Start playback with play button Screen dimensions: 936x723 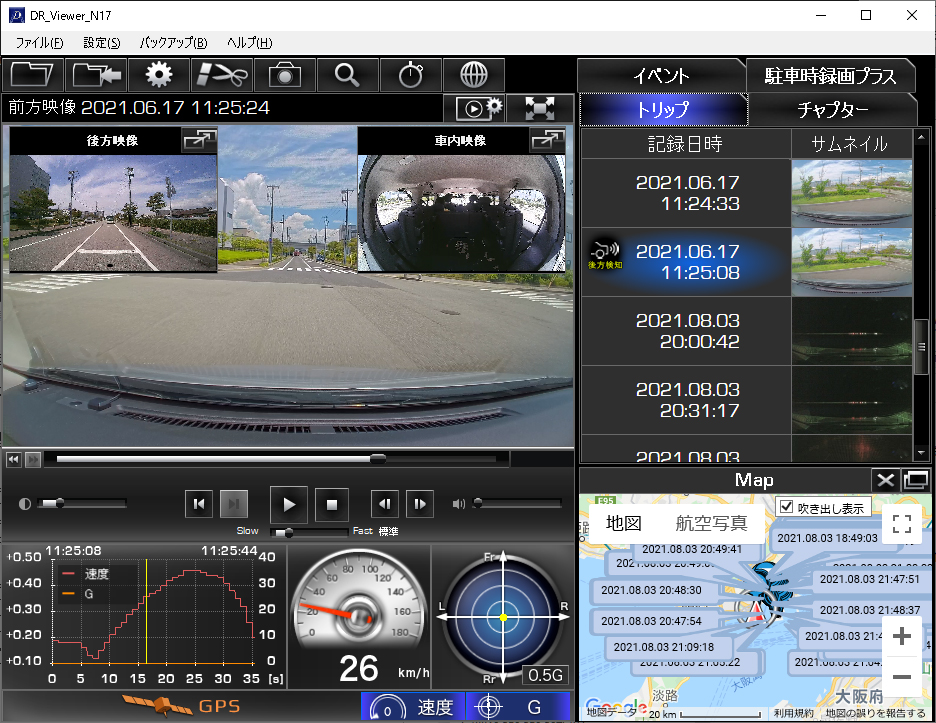tap(289, 505)
